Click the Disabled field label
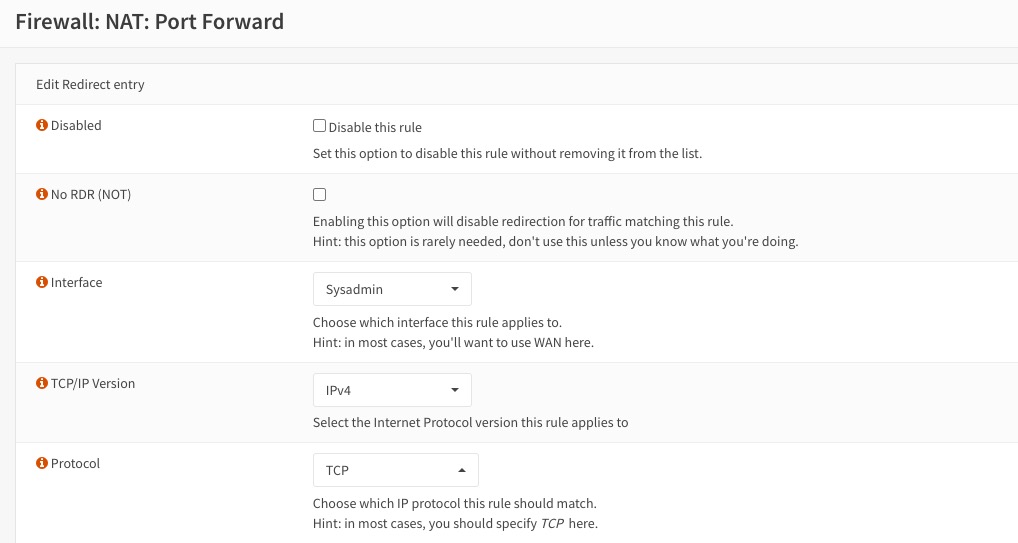This screenshot has width=1018, height=543. click(76, 125)
